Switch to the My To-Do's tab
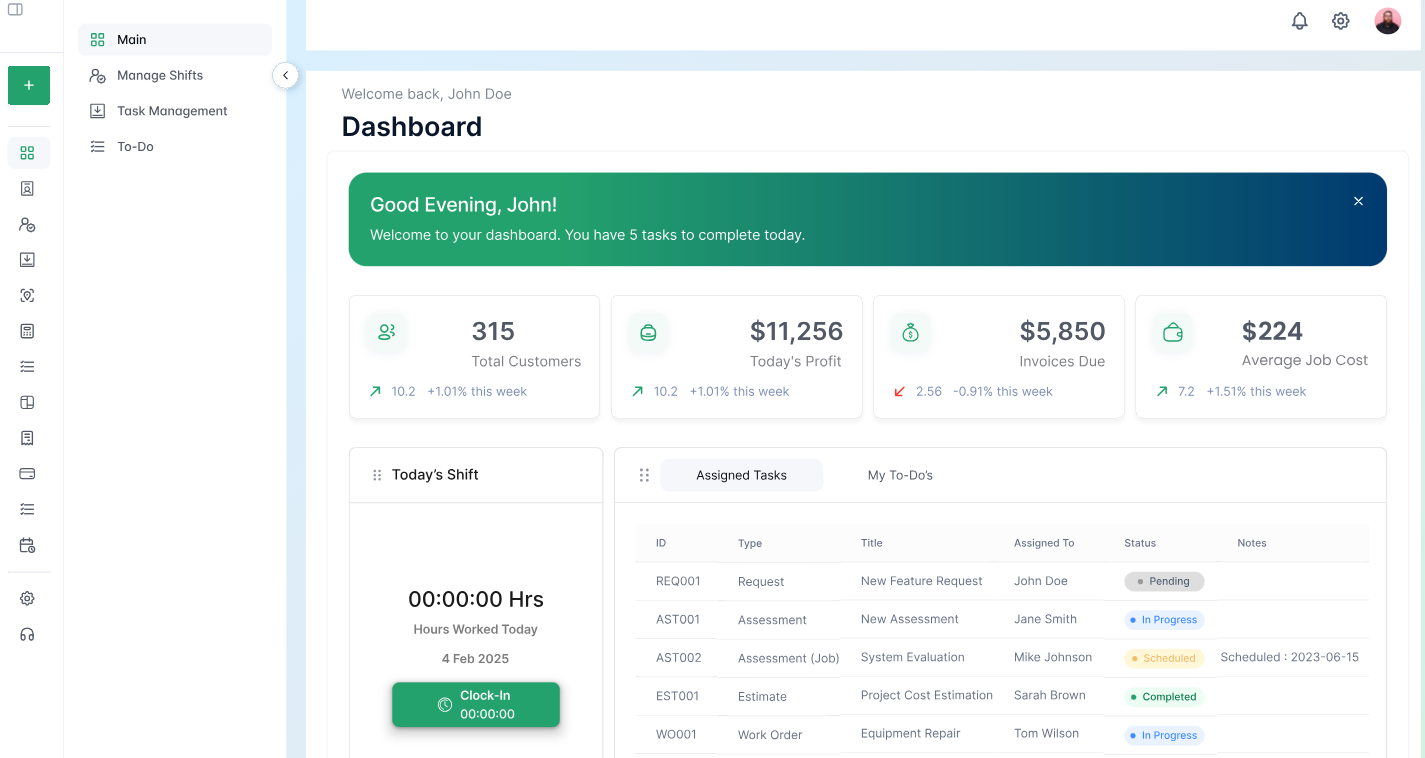 899,475
